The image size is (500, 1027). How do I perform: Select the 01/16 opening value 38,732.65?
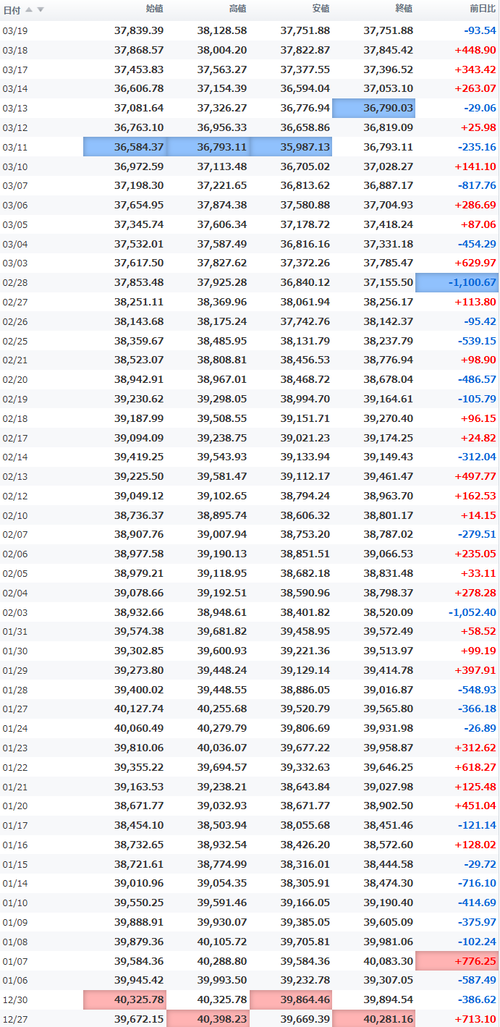tap(139, 846)
